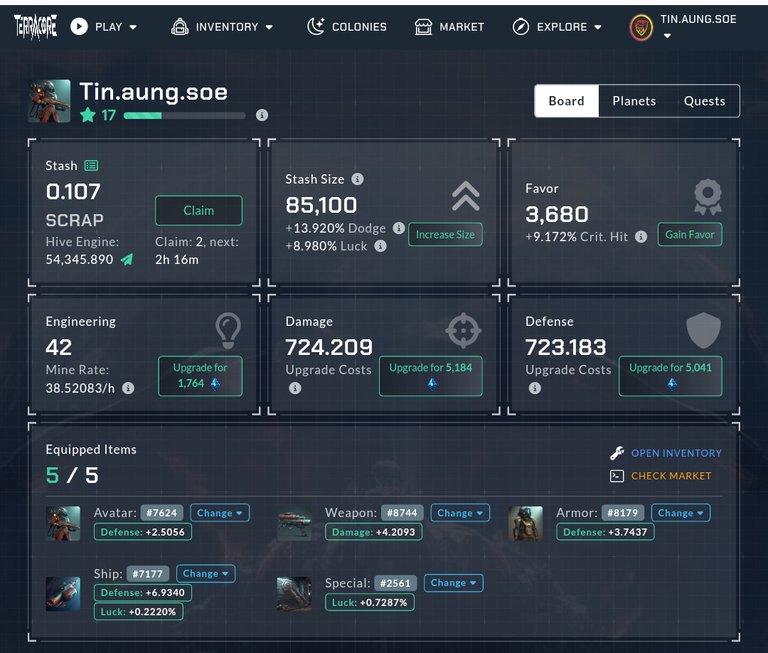Click Damage Upgrade Costs info icon
This screenshot has height=653, width=768.
click(295, 388)
